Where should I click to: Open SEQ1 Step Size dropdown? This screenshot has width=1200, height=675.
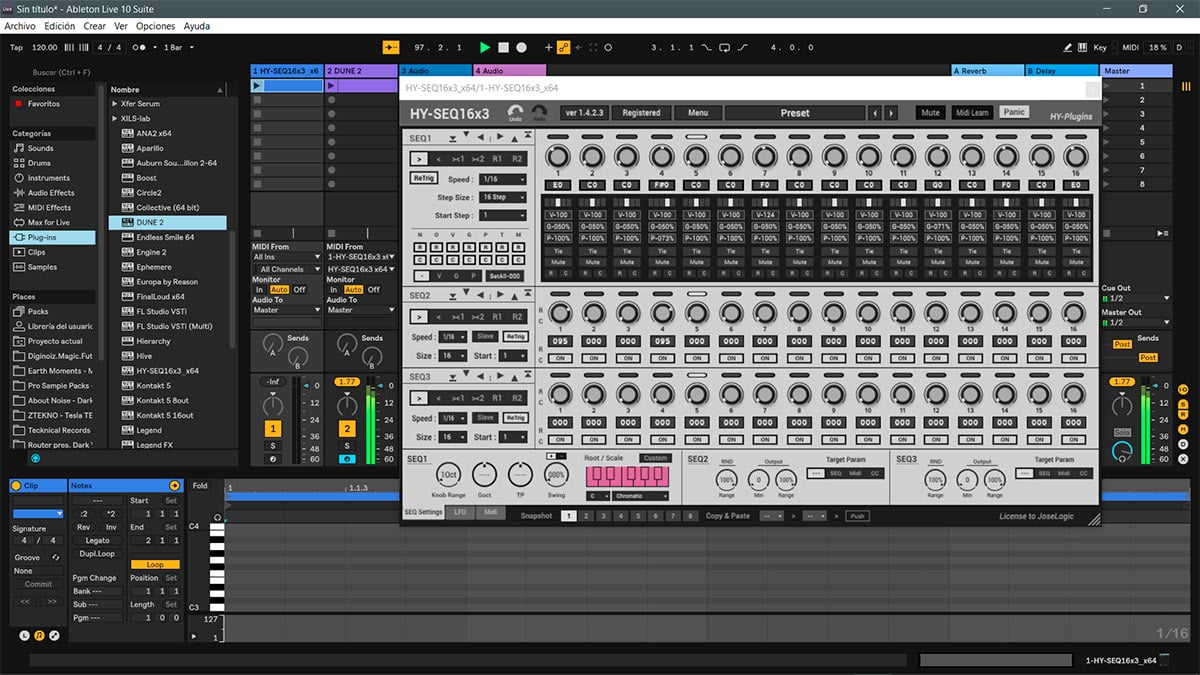pos(503,198)
